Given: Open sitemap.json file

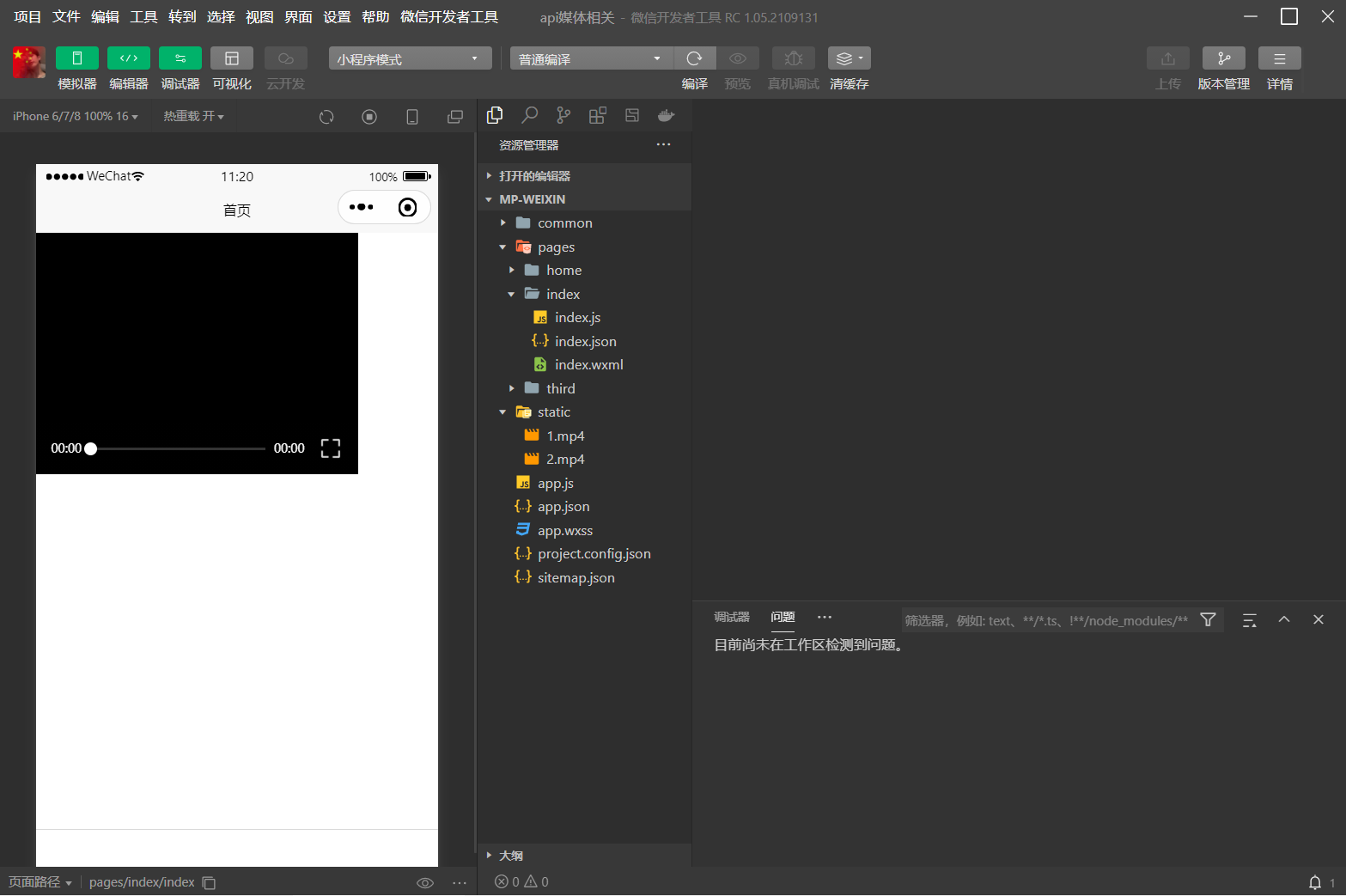Looking at the screenshot, I should [584, 577].
